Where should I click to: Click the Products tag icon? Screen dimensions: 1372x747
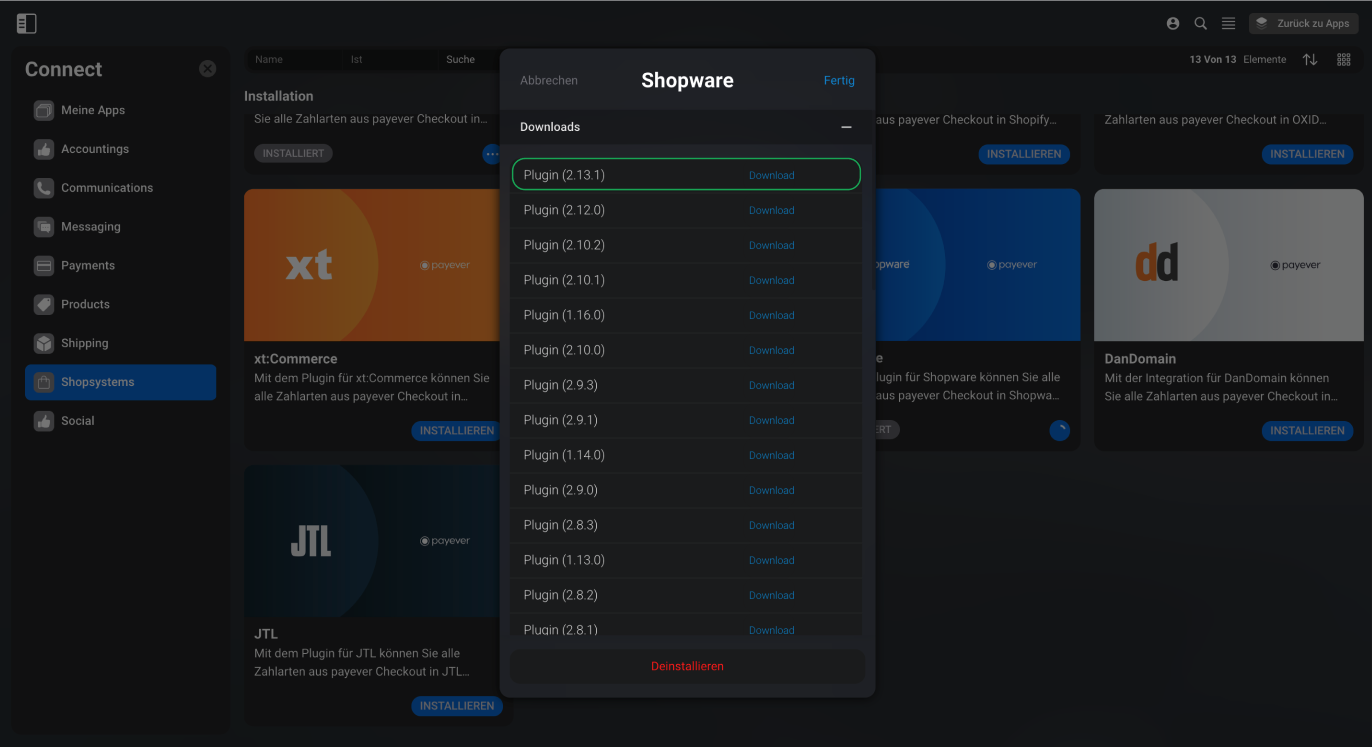43,304
